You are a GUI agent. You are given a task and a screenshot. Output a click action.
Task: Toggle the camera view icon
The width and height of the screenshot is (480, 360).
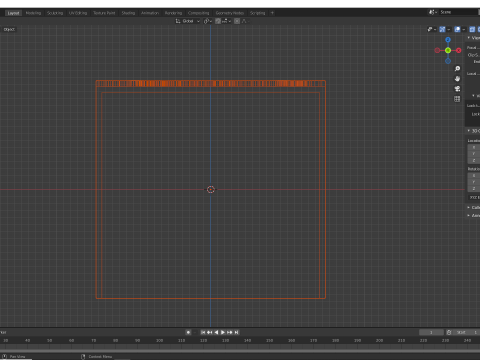[x=457, y=89]
